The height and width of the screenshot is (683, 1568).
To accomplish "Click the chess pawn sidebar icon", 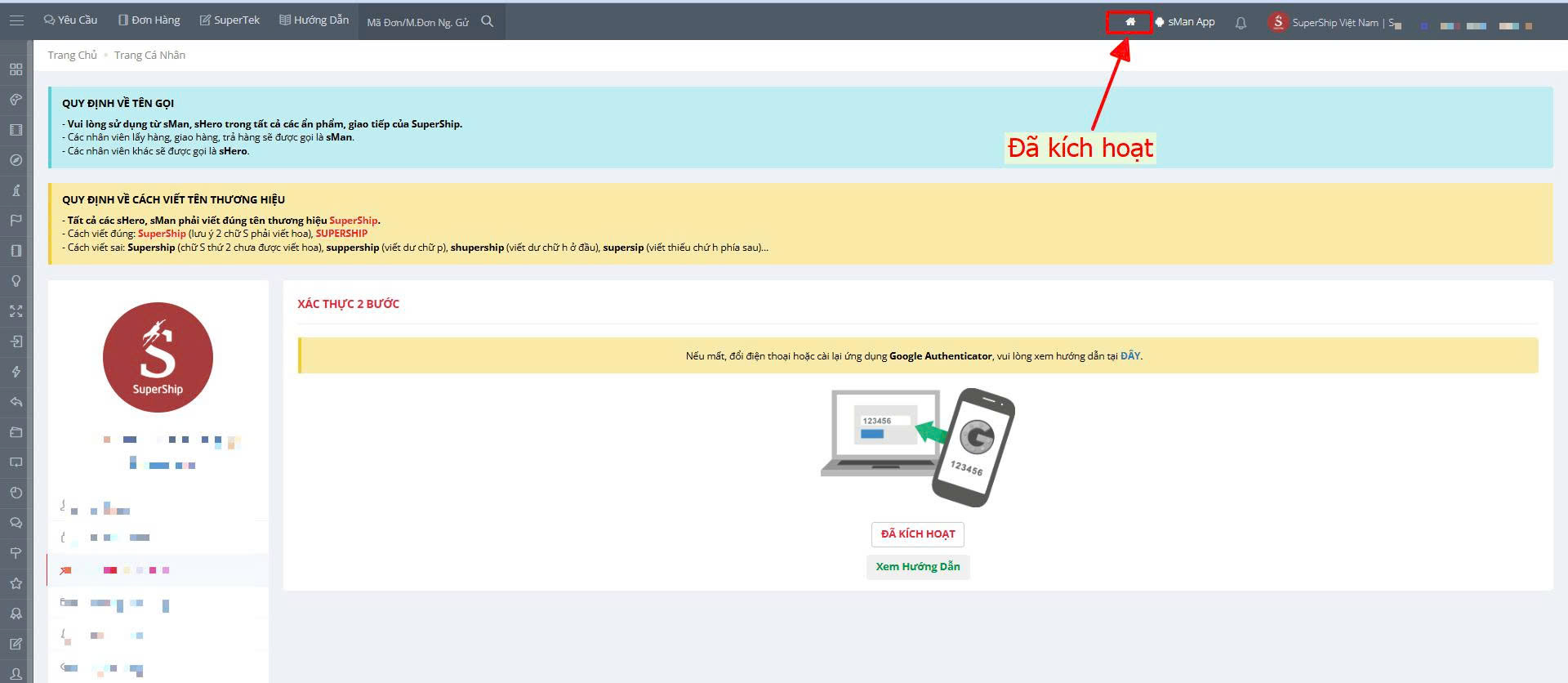I will [16, 190].
